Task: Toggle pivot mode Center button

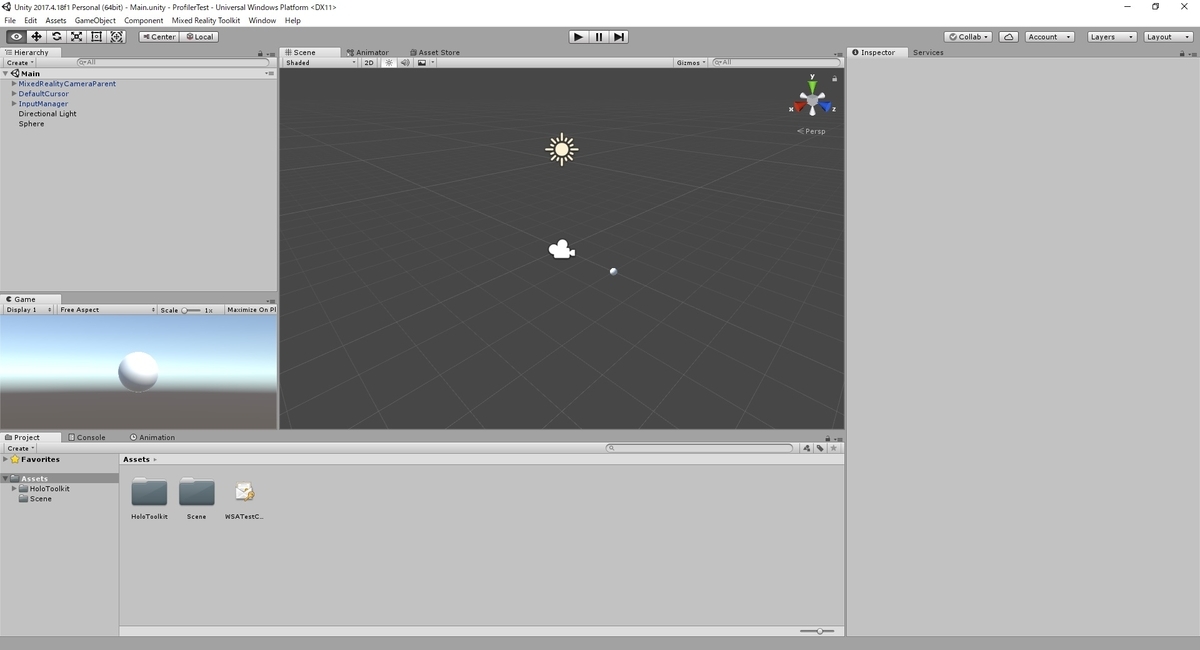Action: (x=159, y=37)
